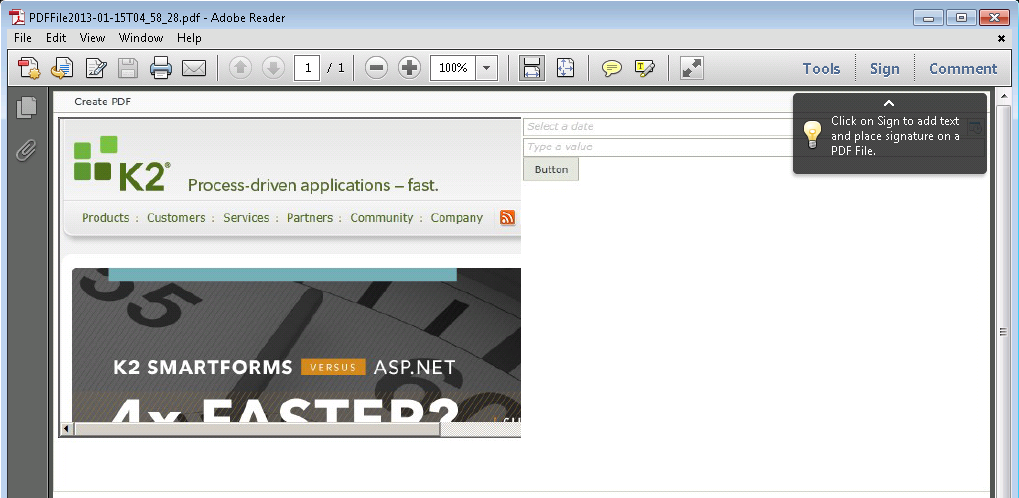Go to previous page arrow
The width and height of the screenshot is (1019, 498).
point(240,68)
